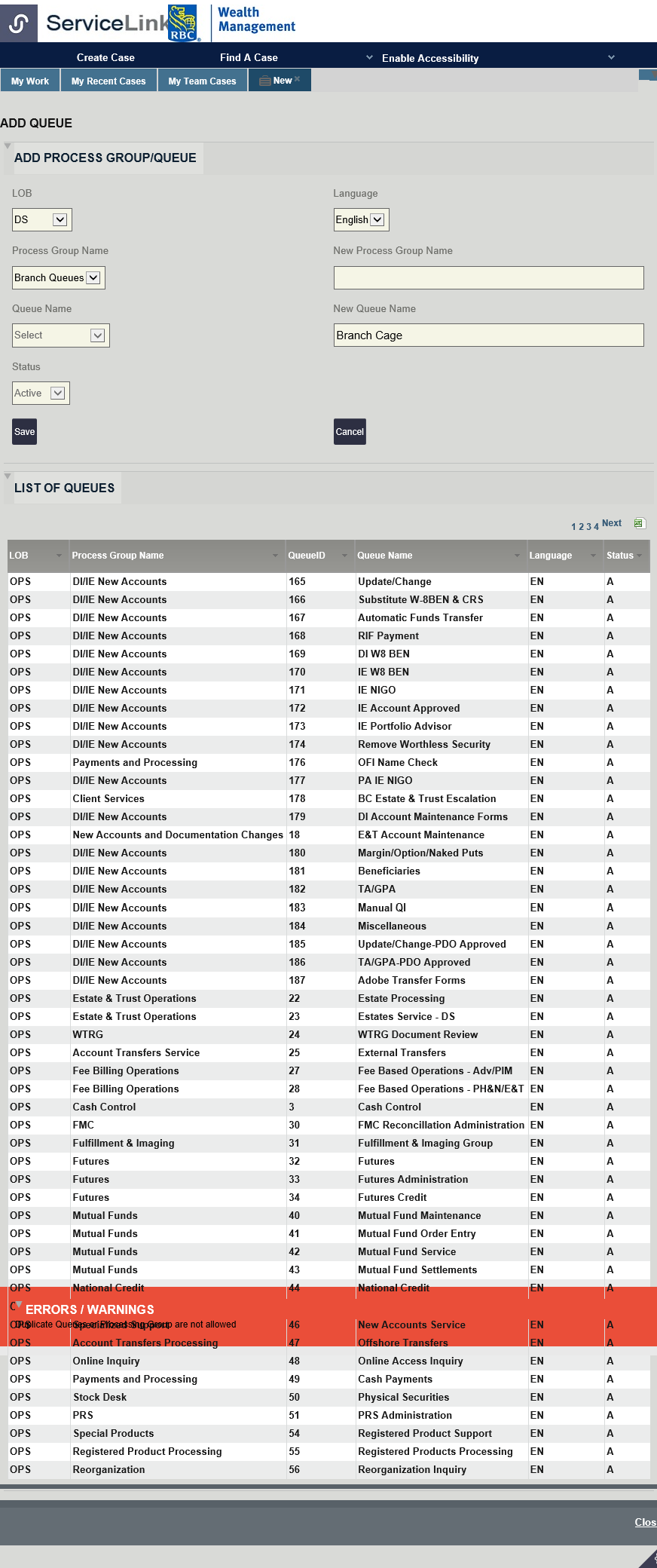
Task: Click 'Reorganization Inquiry' queue name
Action: tap(412, 1470)
